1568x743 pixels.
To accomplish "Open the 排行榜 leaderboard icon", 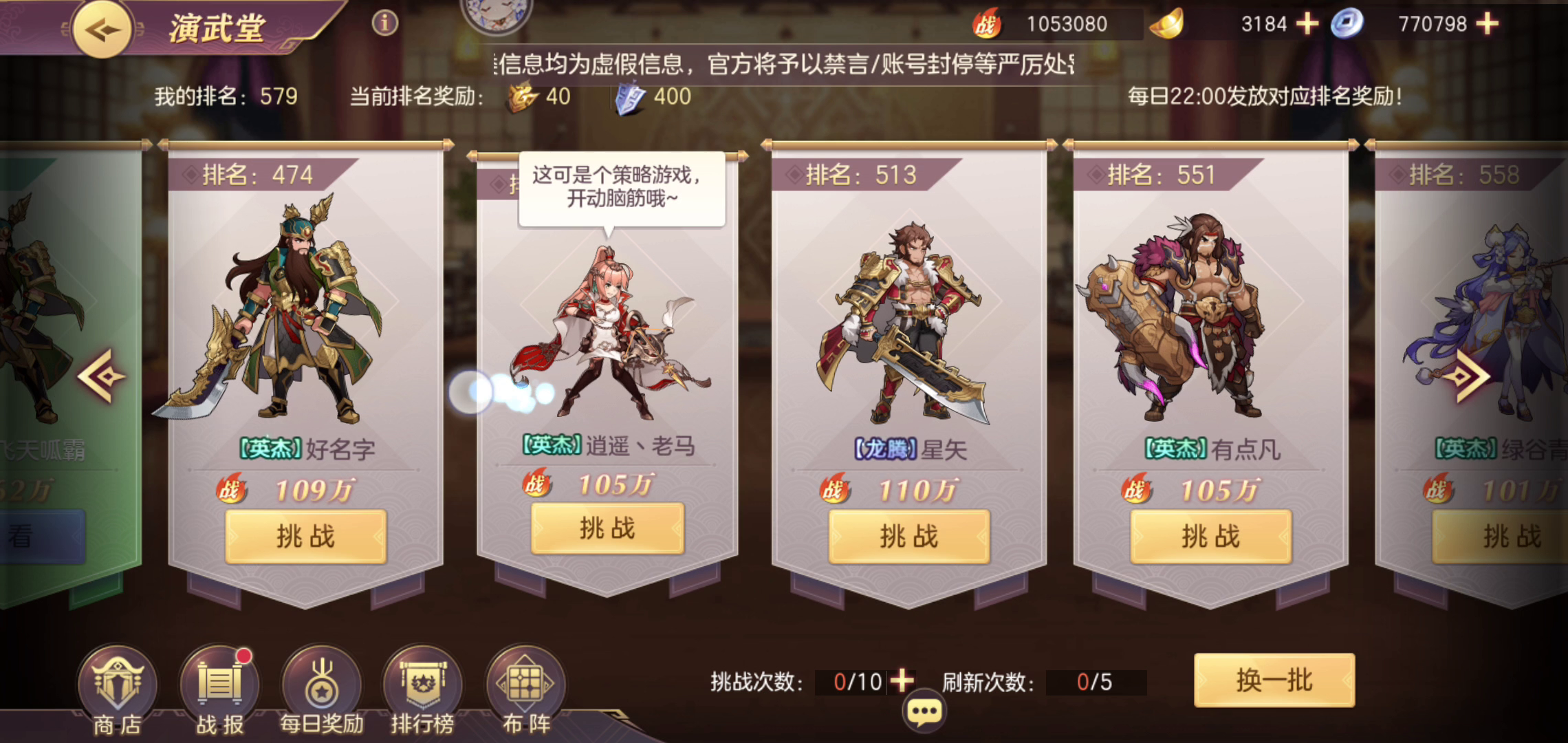I will coord(422,690).
